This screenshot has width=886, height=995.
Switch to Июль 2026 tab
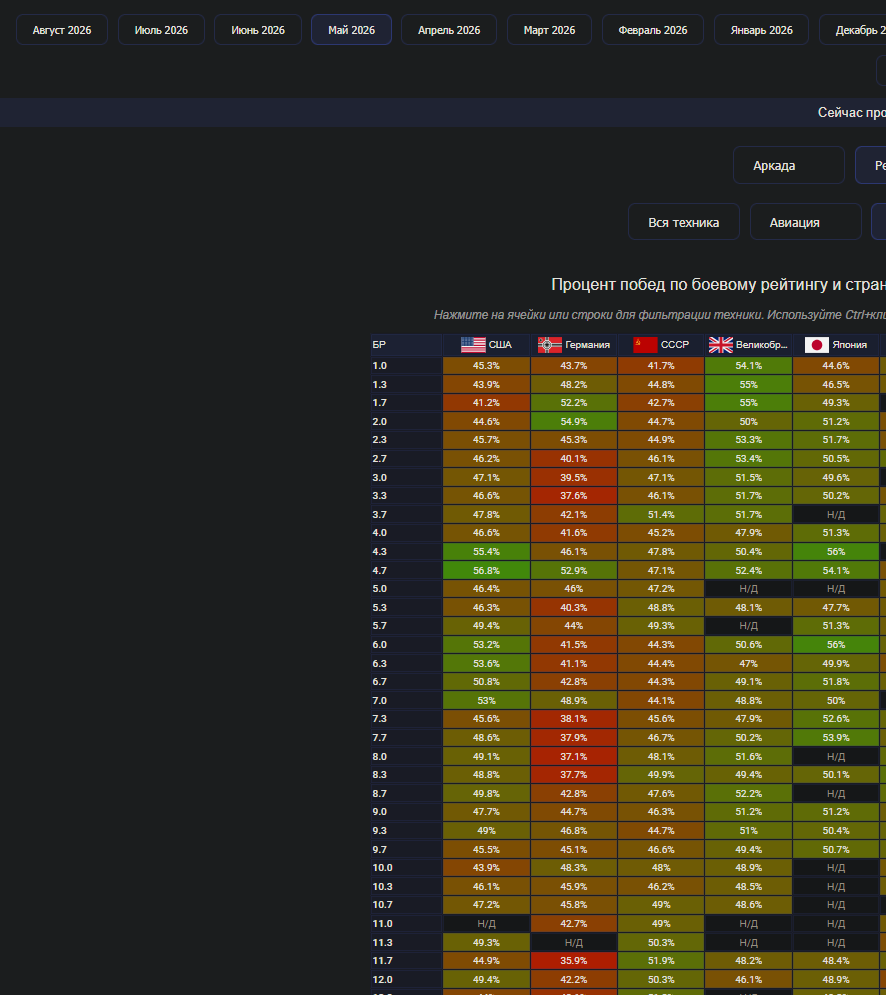click(x=161, y=30)
